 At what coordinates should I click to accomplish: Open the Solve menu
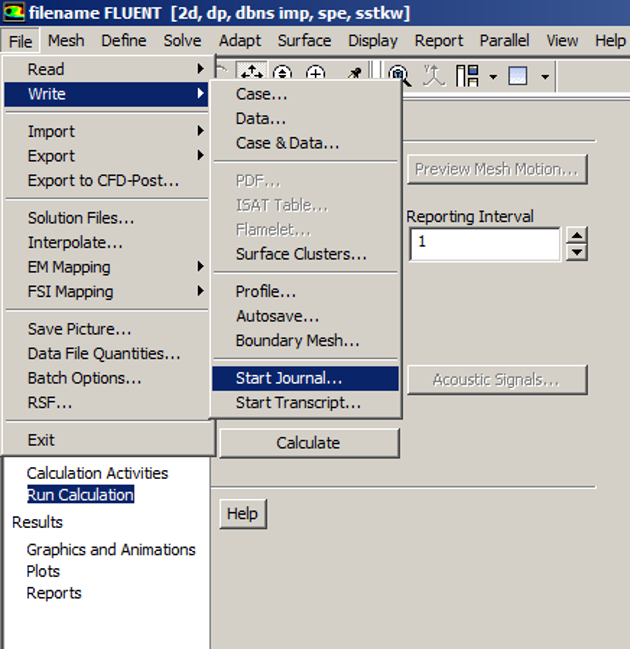[x=182, y=41]
